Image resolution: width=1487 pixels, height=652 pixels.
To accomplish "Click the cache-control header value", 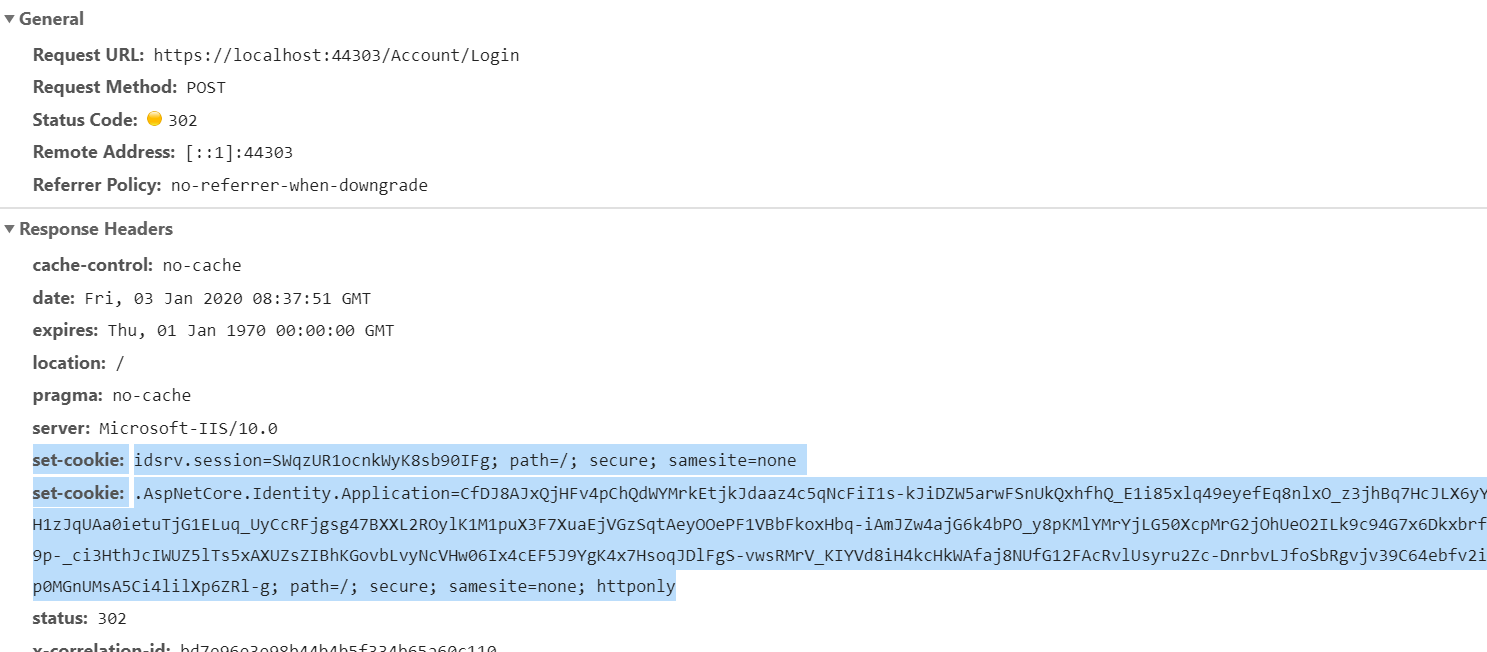I will click(202, 265).
